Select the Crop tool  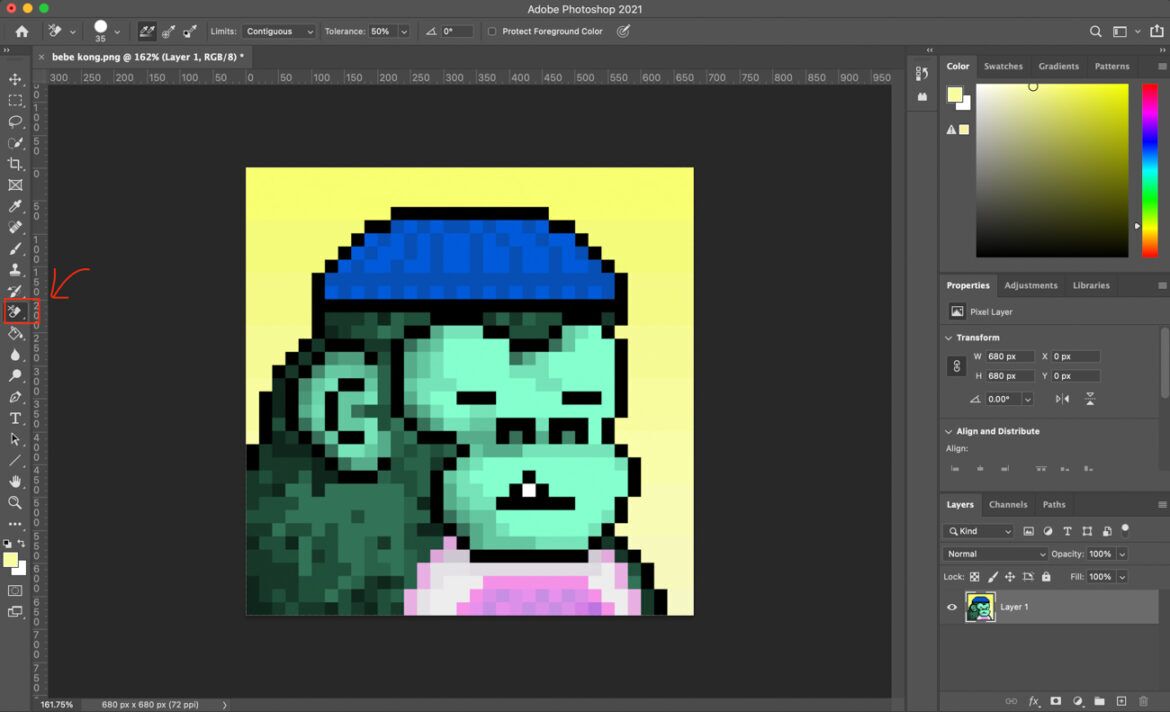pyautogui.click(x=15, y=163)
